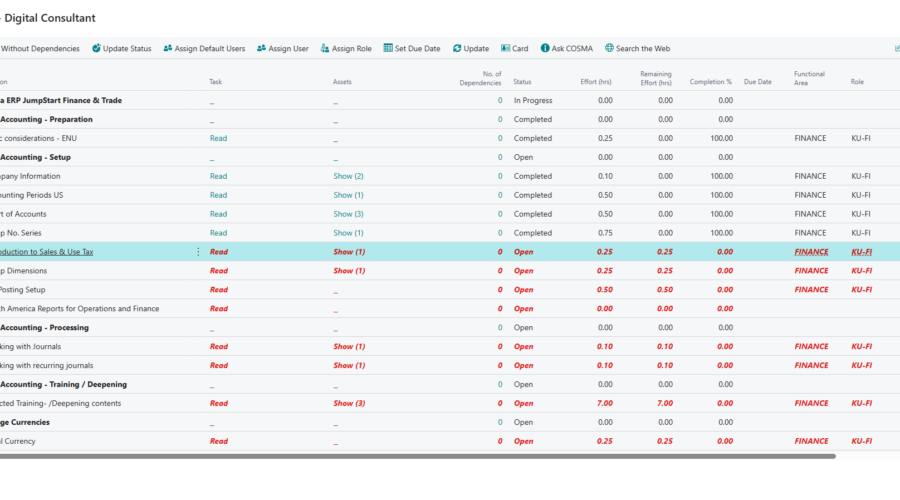
Task: Click the Search the Web globe icon
Action: [x=609, y=48]
